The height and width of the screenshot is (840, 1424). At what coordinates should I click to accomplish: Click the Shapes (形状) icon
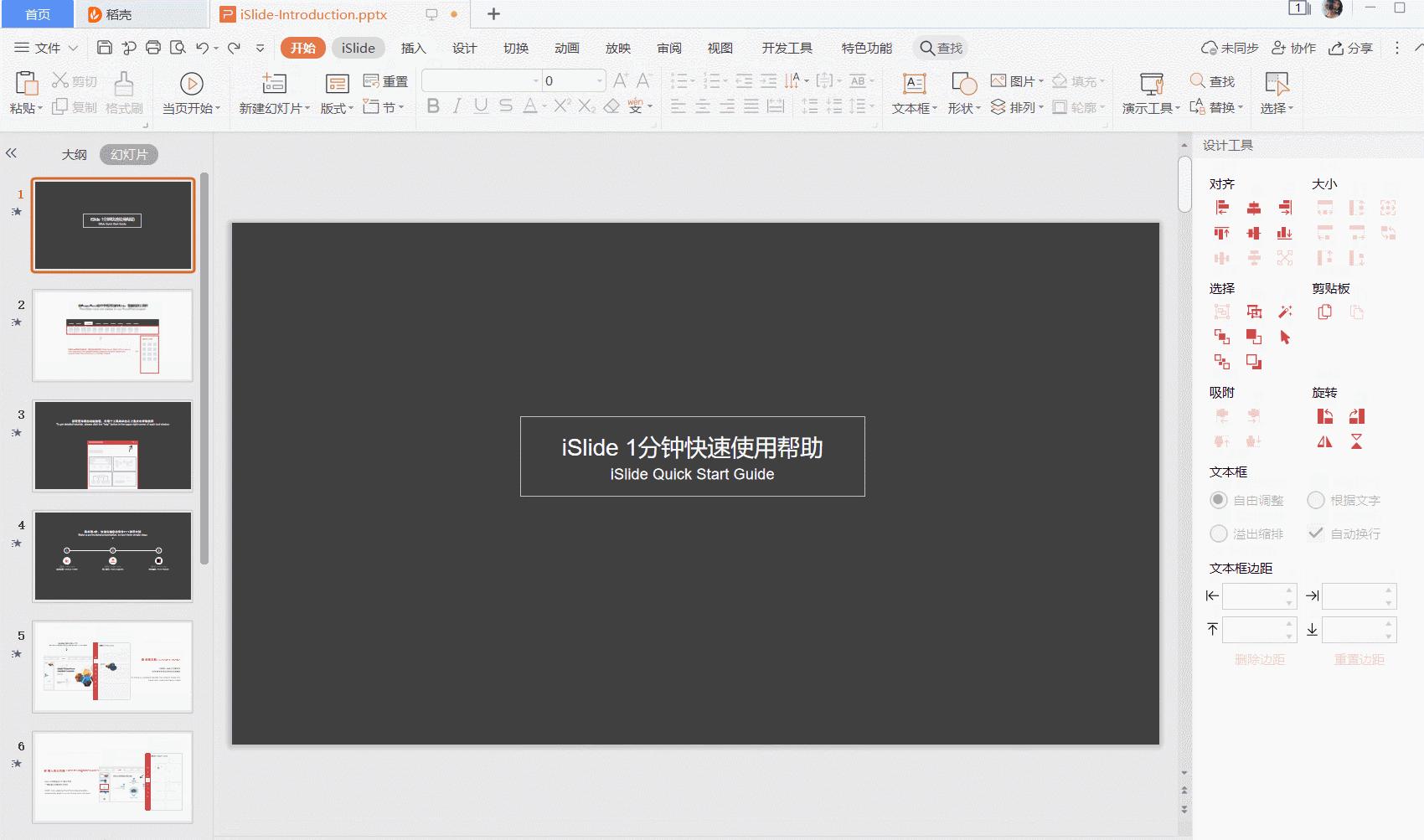pyautogui.click(x=964, y=83)
